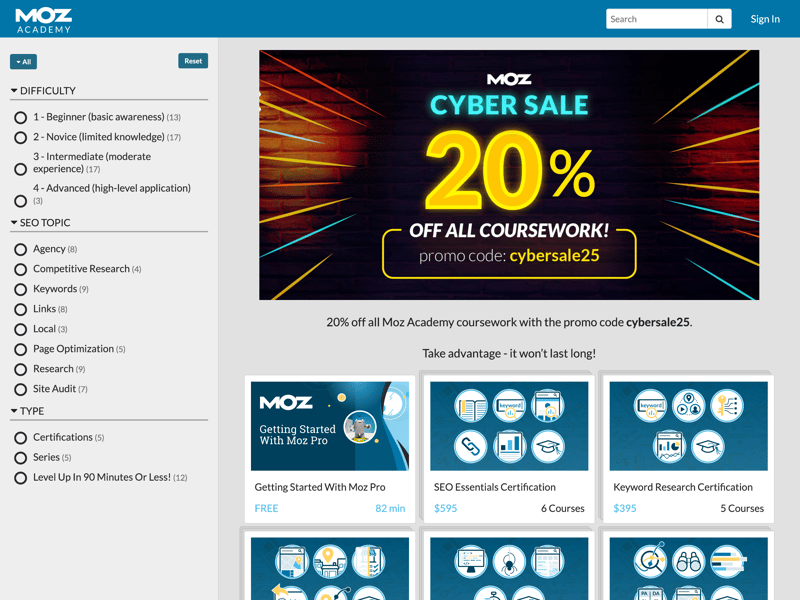Select Intermediate difficulty radio button
This screenshot has height=600, width=800.
[x=20, y=169]
